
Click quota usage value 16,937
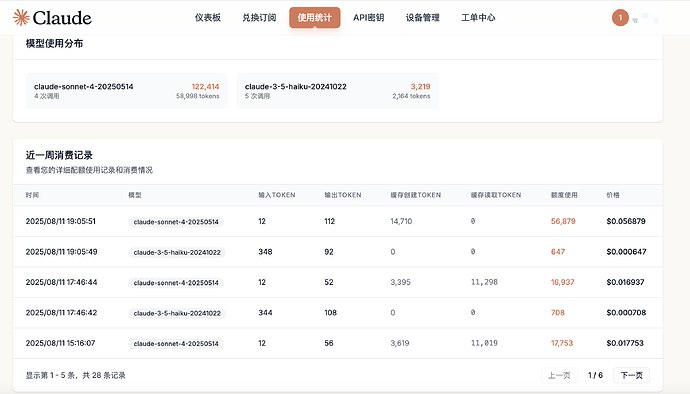point(562,282)
